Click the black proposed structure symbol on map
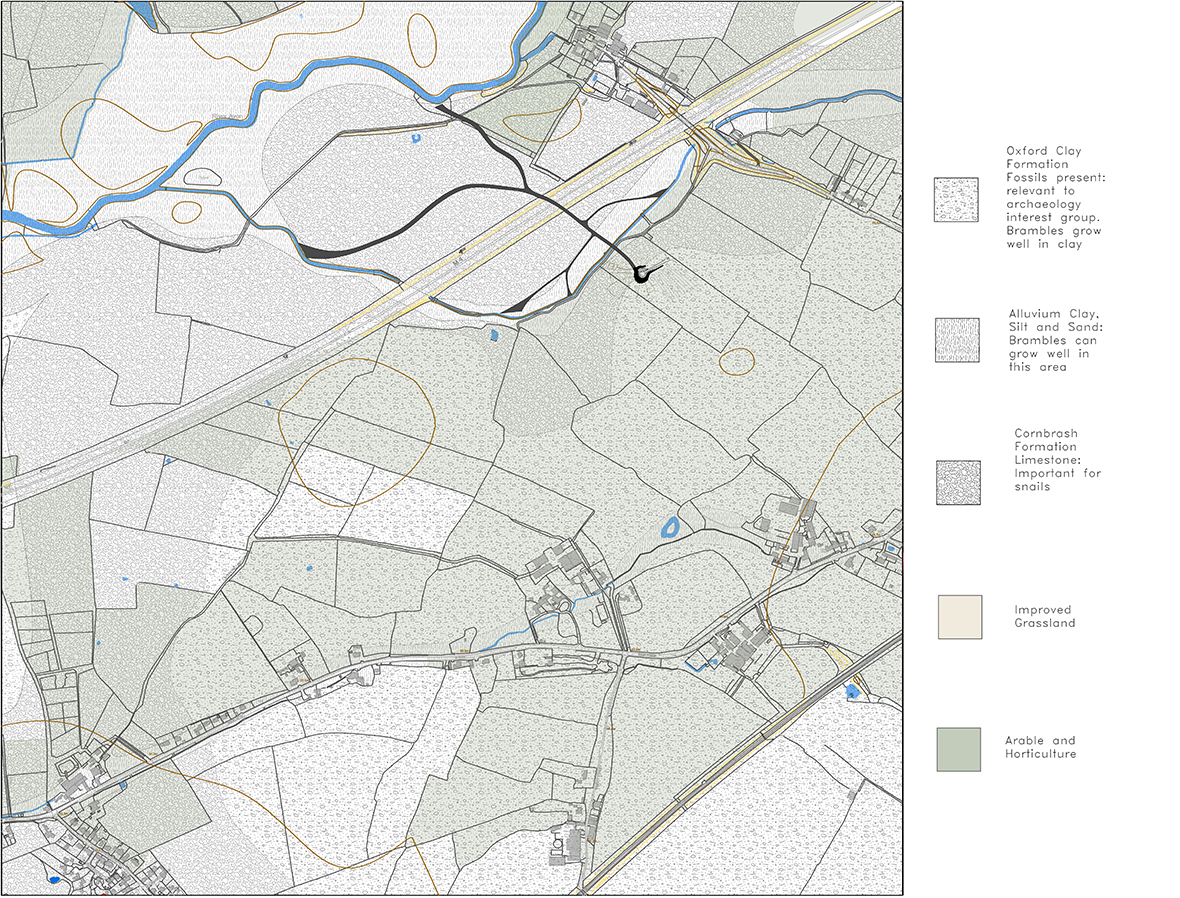The width and height of the screenshot is (1180, 898). click(647, 273)
